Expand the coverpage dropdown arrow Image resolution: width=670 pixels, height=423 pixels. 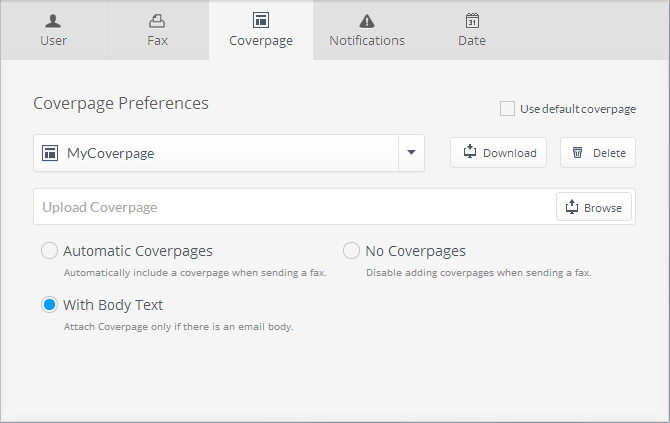[411, 153]
